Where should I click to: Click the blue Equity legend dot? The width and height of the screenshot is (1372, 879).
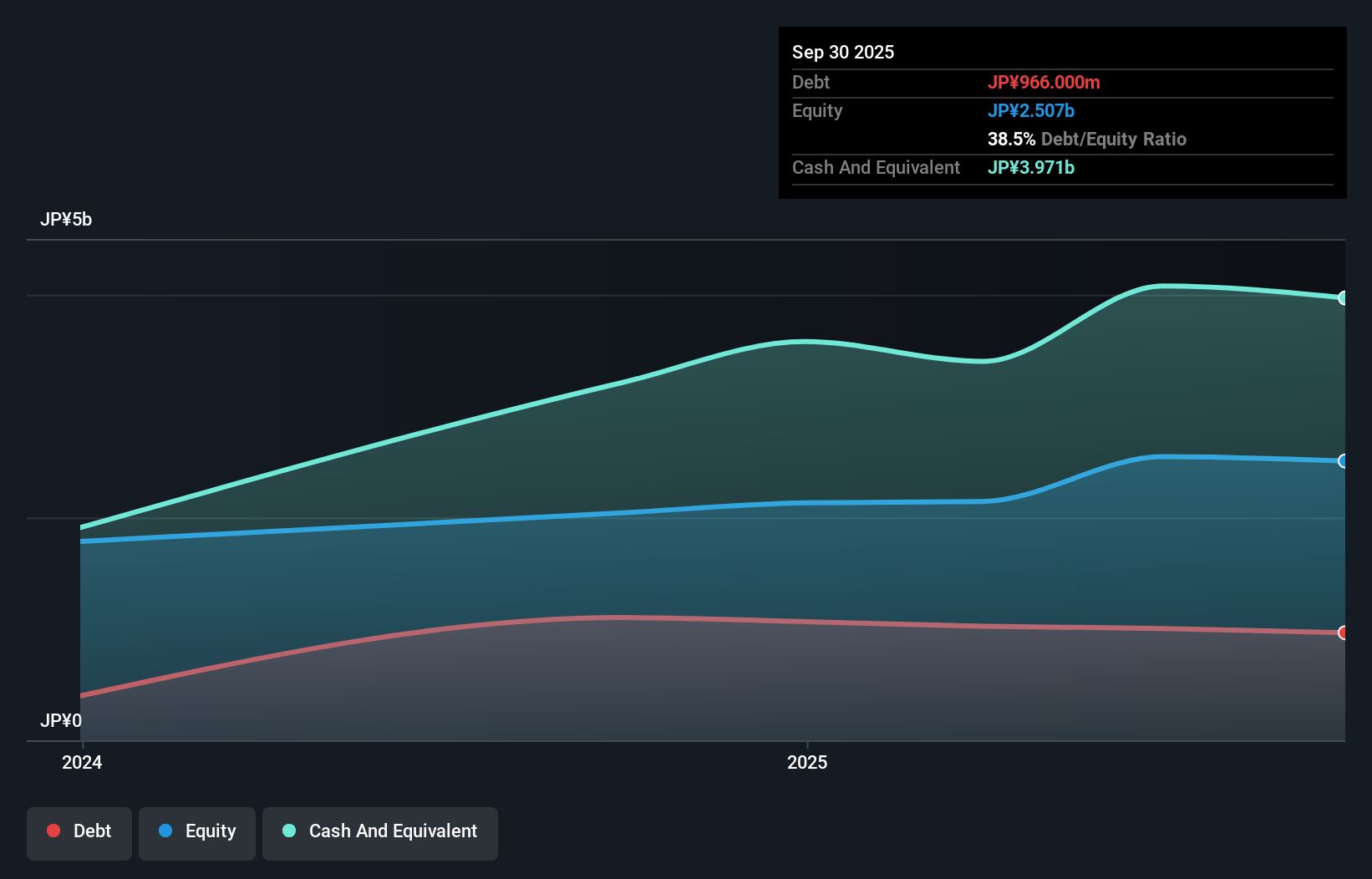[x=167, y=831]
